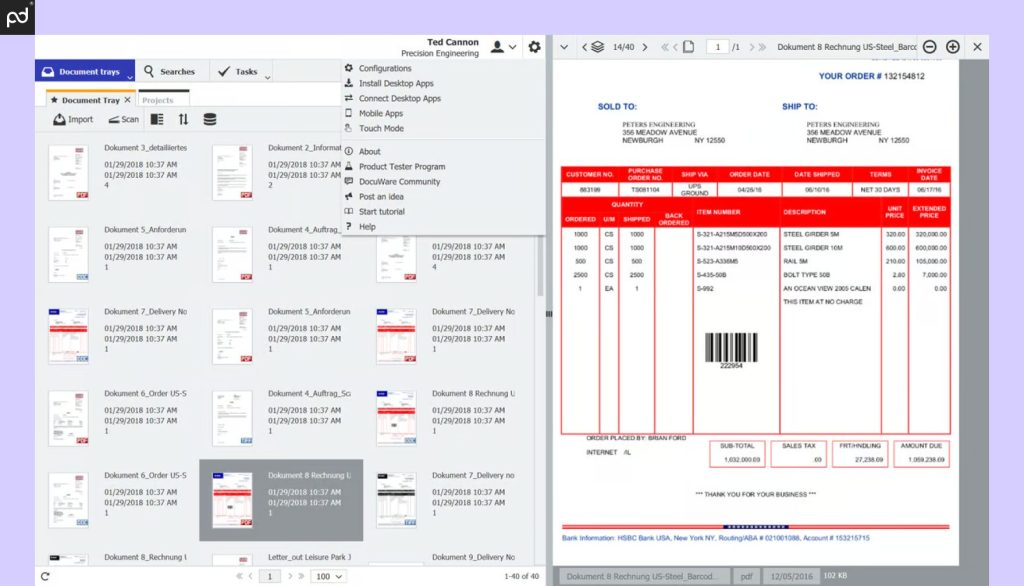This screenshot has height=586, width=1024.
Task: Open the settings gear menu
Action: click(534, 47)
